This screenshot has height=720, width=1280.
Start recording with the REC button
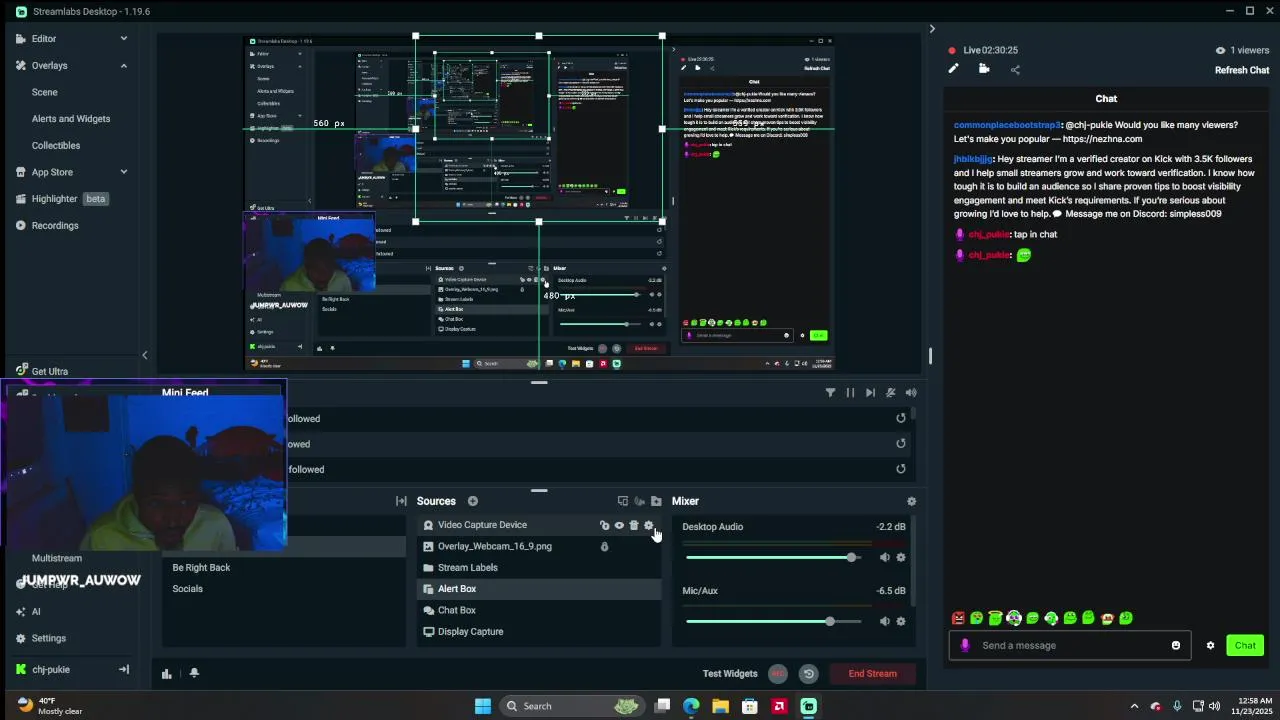[778, 673]
